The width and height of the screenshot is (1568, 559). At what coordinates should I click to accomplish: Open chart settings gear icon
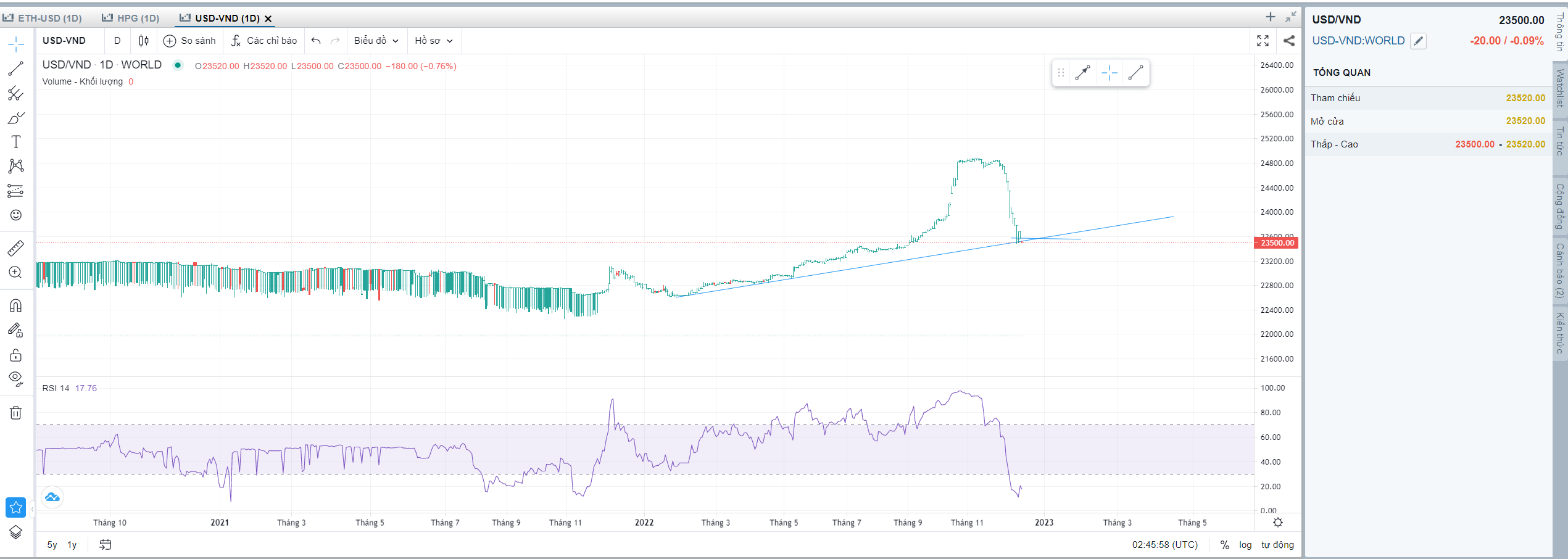(1278, 523)
